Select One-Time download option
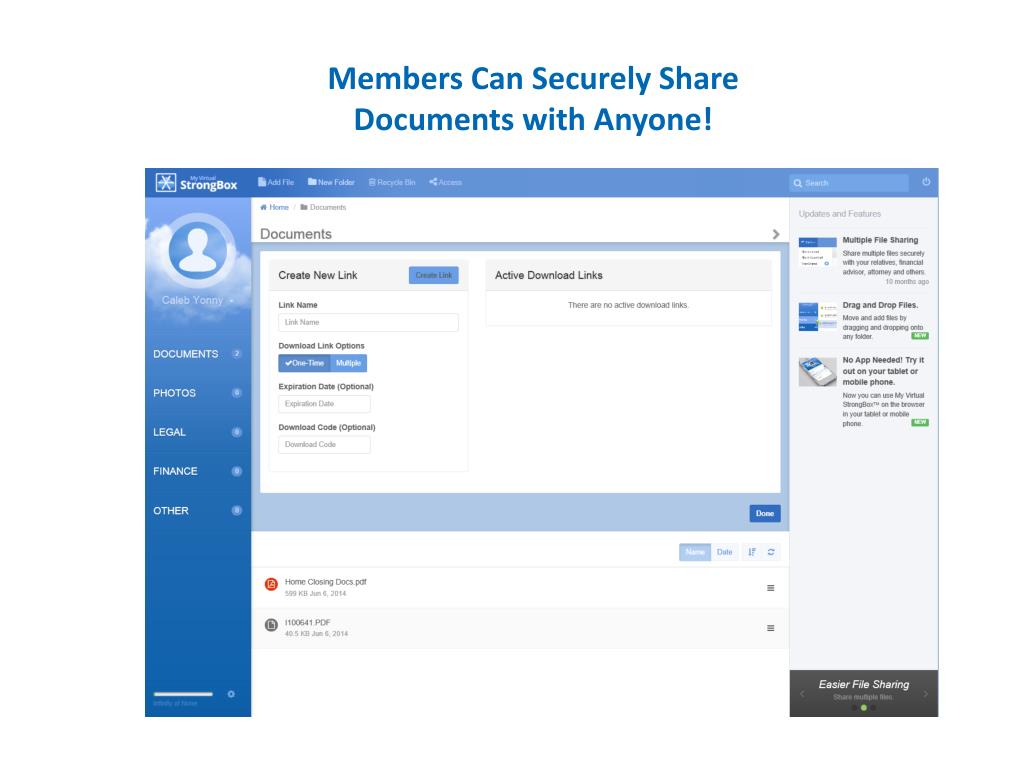The height and width of the screenshot is (768, 1024). 304,363
